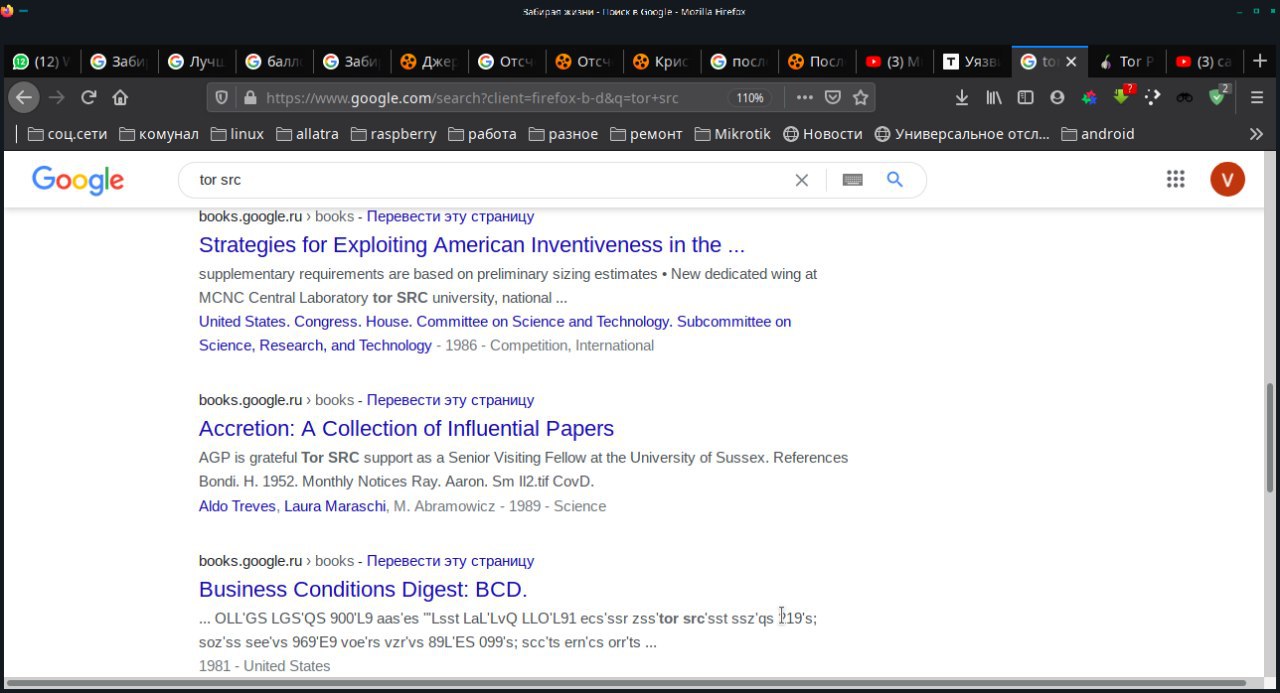The height and width of the screenshot is (693, 1280).
Task: Click the Google logo
Action: pos(78,180)
